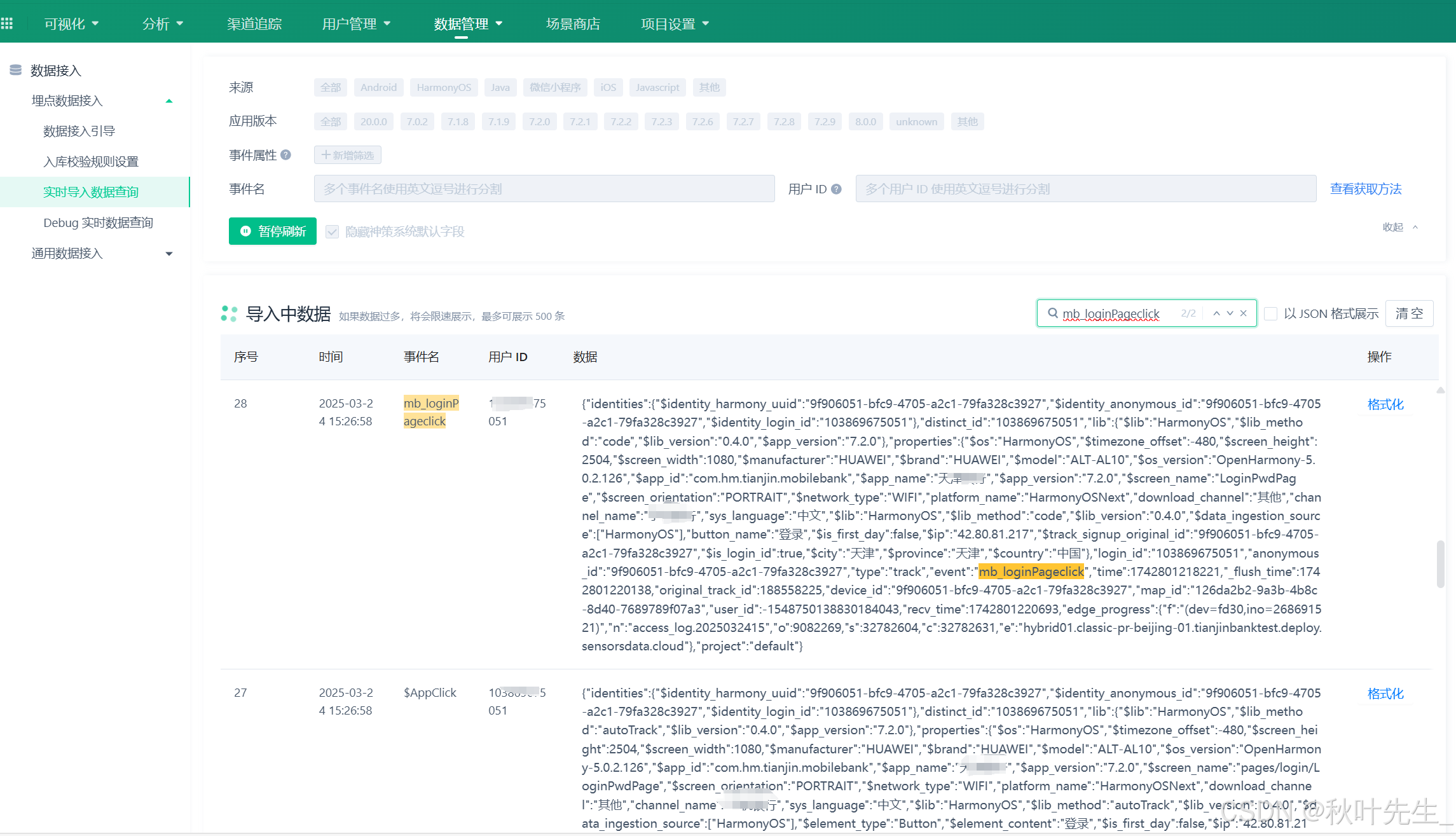Open the 查看获取方法 link
1456x836 pixels.
1366,189
